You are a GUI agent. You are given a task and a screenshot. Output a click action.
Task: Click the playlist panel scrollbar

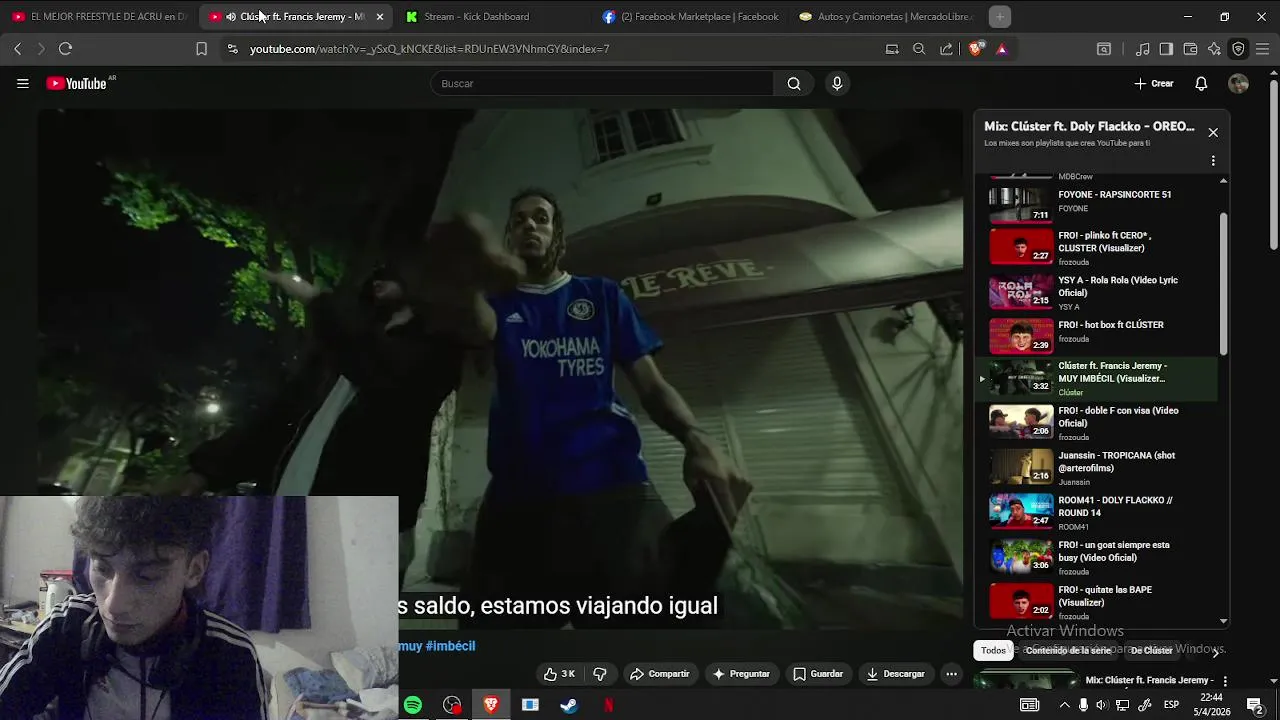[x=1223, y=283]
